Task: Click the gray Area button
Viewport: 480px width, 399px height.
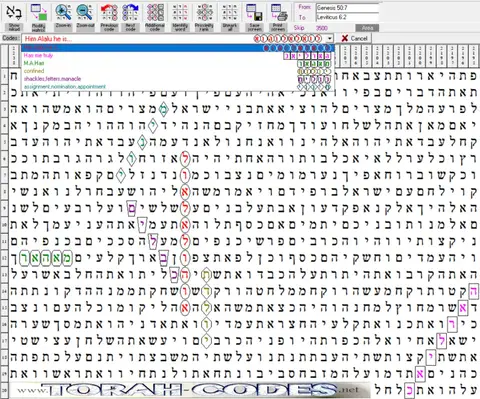Action: [x=367, y=28]
